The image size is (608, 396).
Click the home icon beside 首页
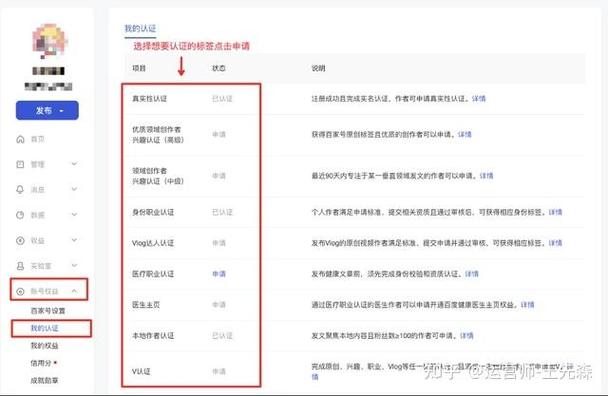[x=21, y=139]
